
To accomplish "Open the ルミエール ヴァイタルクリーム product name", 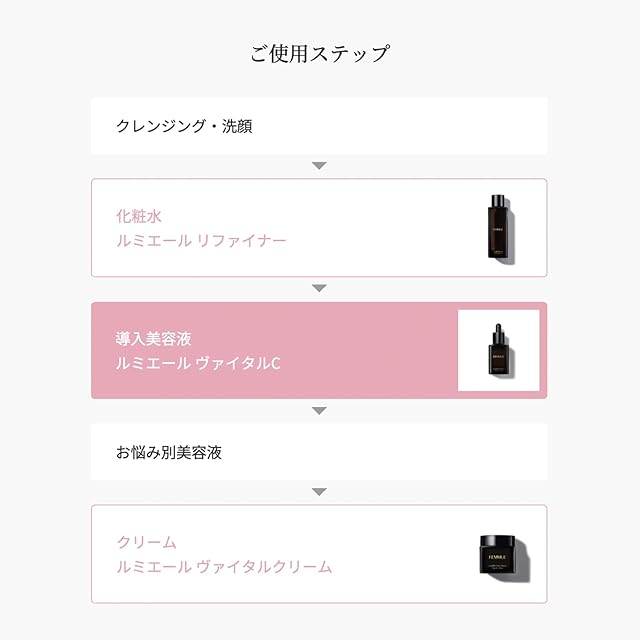I will (x=223, y=567).
